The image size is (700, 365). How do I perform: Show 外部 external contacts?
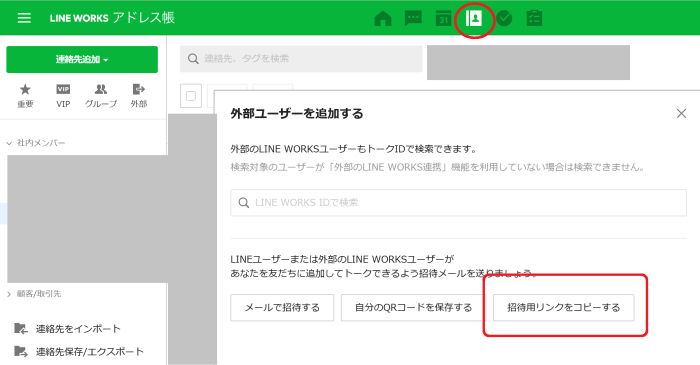(x=139, y=95)
